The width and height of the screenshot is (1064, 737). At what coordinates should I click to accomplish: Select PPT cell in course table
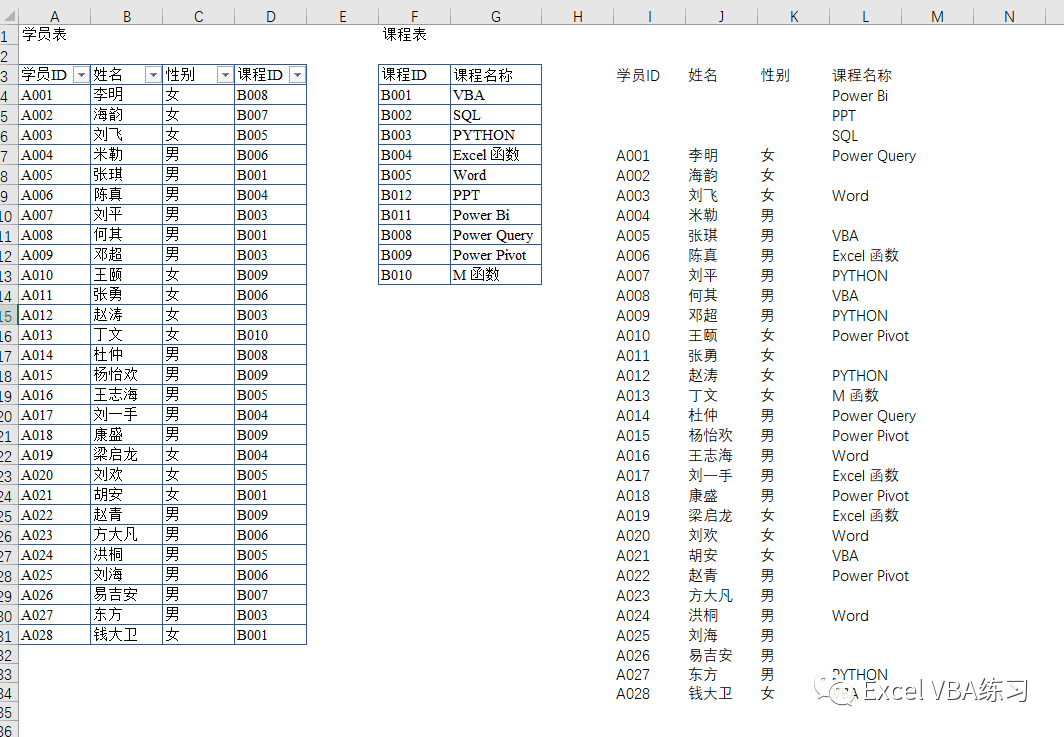coord(496,195)
